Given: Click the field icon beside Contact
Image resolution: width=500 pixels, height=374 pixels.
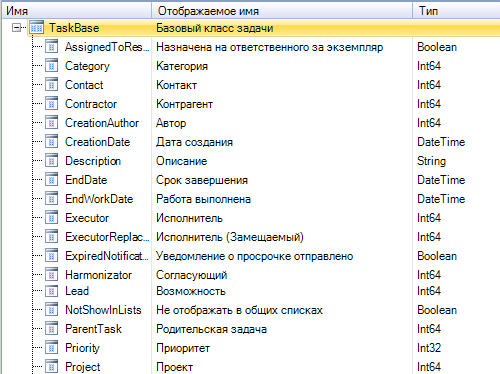Looking at the screenshot, I should tap(51, 85).
